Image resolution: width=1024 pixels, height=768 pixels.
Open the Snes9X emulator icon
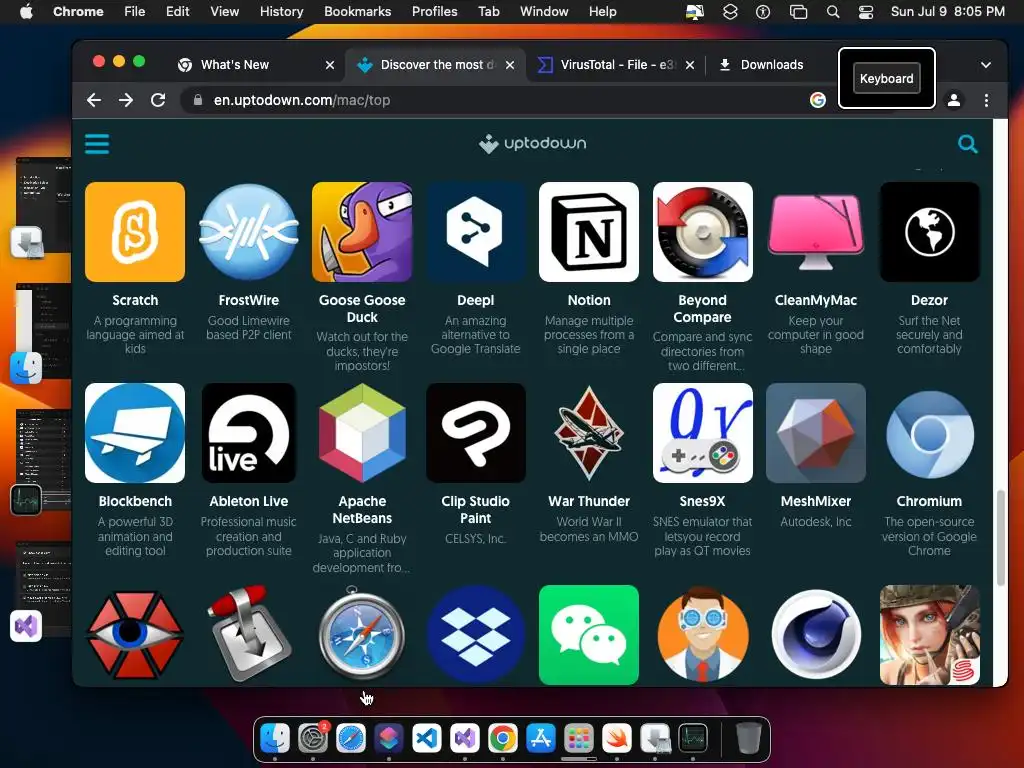[x=703, y=433]
